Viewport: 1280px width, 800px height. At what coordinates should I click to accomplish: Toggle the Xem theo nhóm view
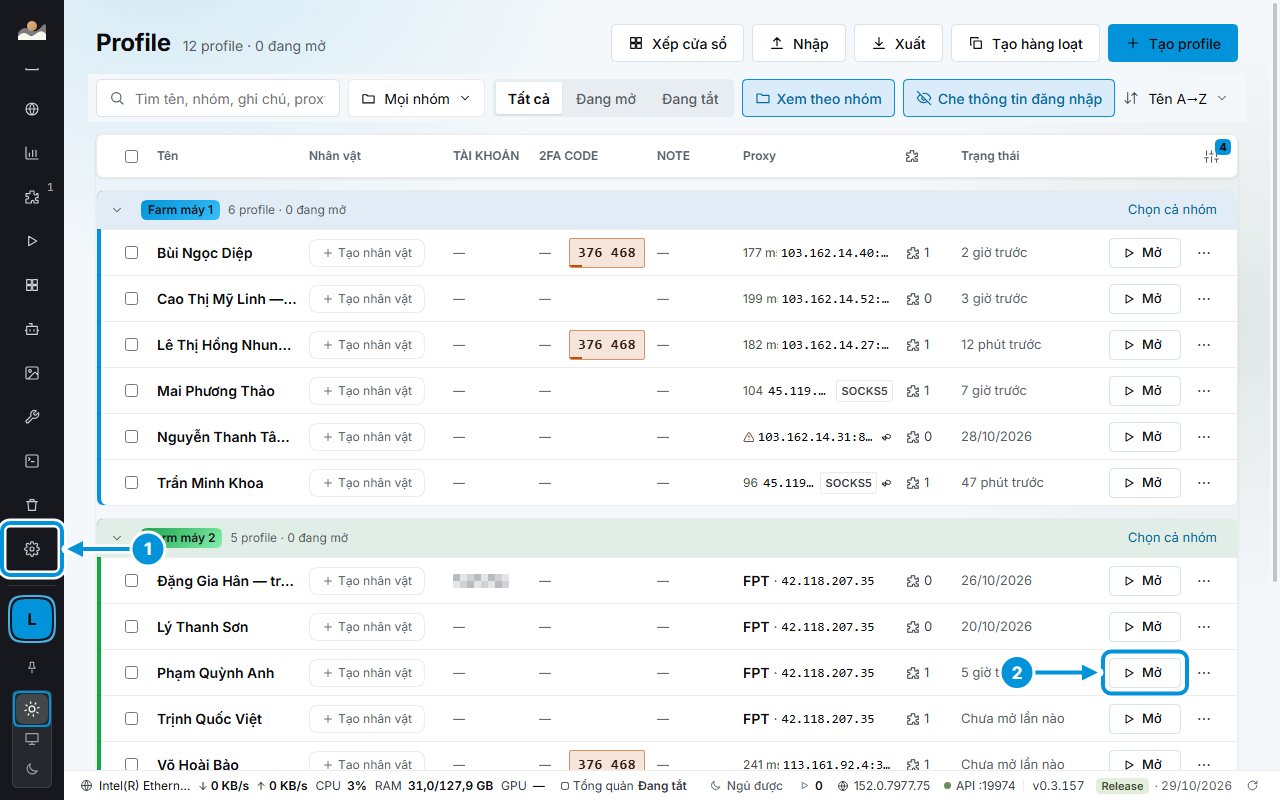(x=818, y=99)
